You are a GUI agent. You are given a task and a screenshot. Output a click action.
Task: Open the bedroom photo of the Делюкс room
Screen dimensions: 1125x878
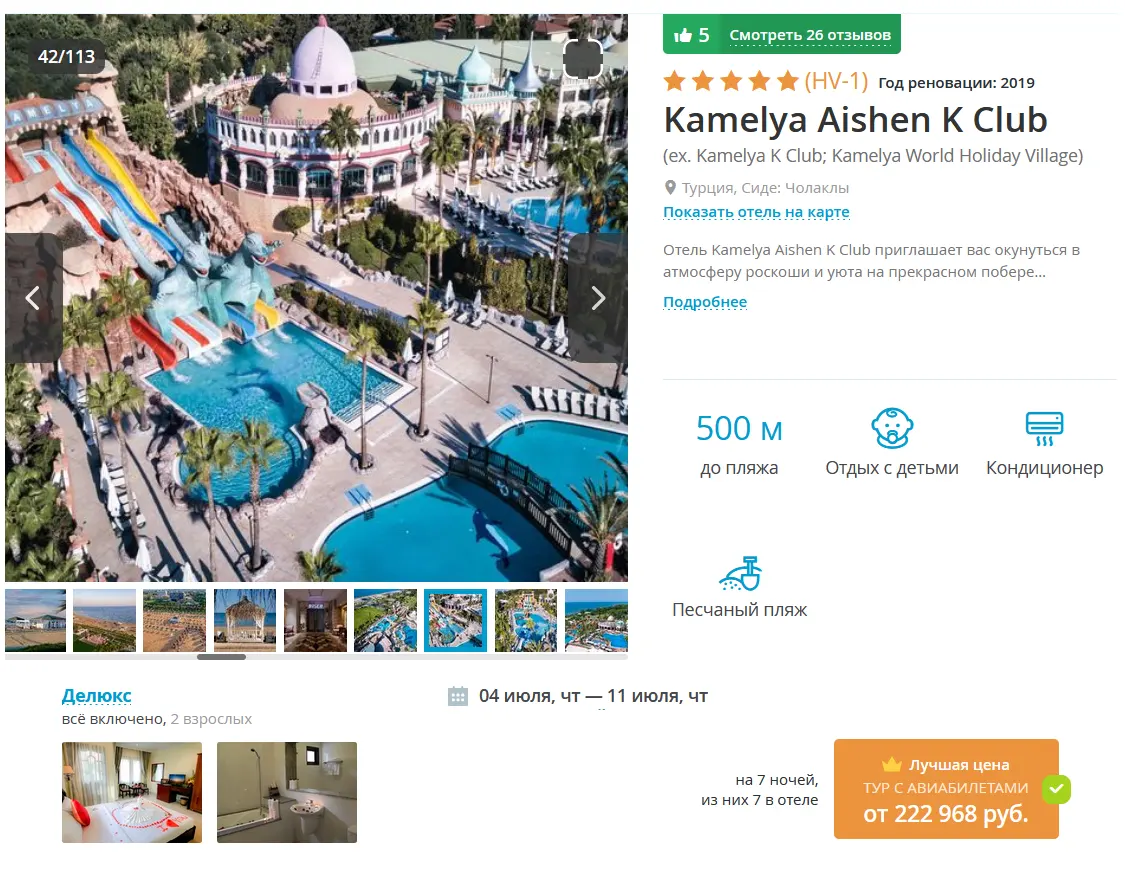coord(132,793)
